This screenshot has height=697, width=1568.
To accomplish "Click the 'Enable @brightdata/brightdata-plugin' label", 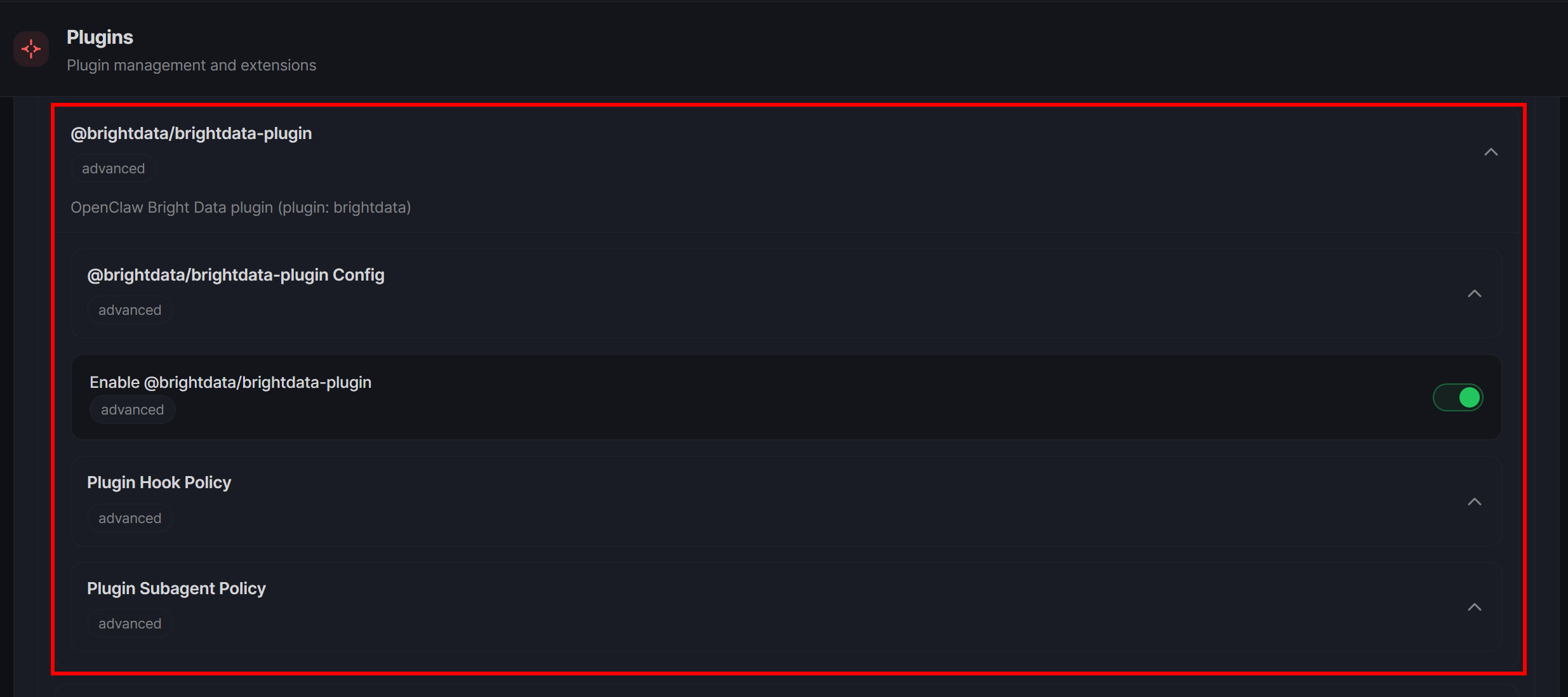I will coord(230,382).
